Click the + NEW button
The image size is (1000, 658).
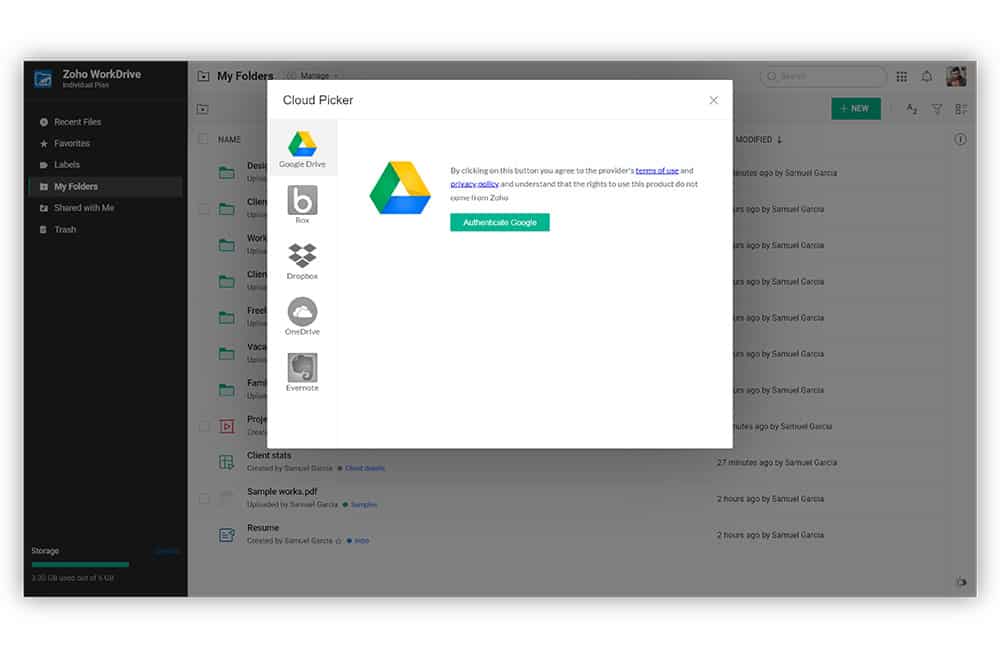[855, 108]
